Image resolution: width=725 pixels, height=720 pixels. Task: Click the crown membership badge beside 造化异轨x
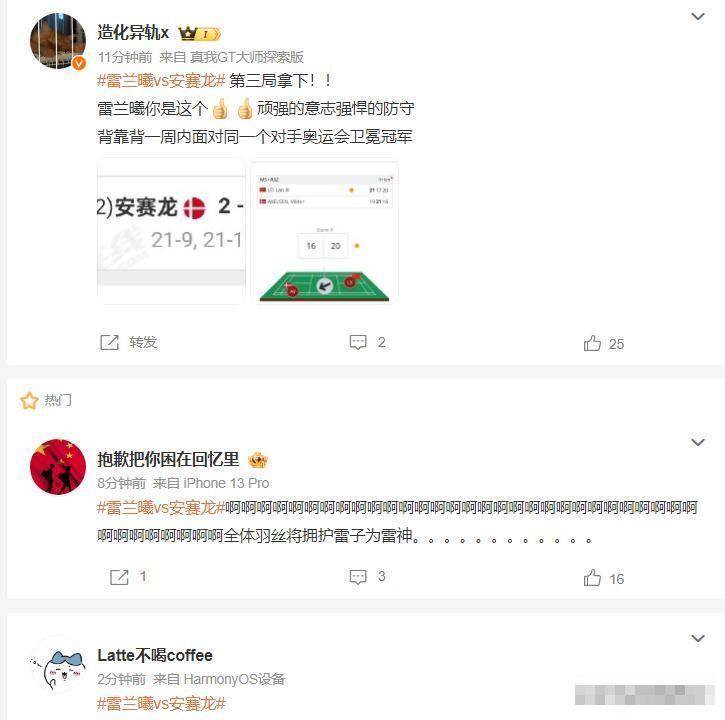click(x=199, y=34)
